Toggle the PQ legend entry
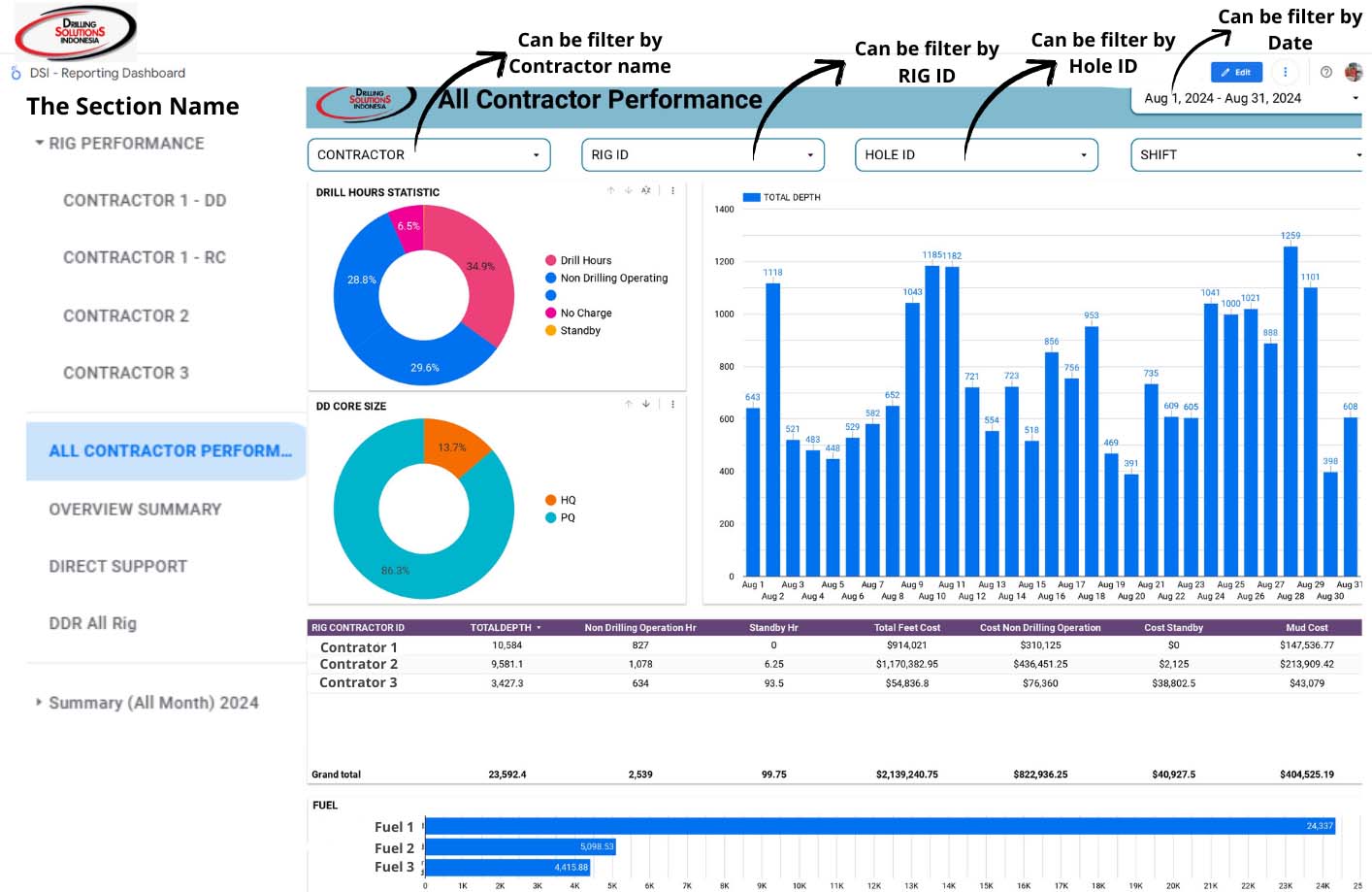The height and width of the screenshot is (892, 1372). point(568,518)
